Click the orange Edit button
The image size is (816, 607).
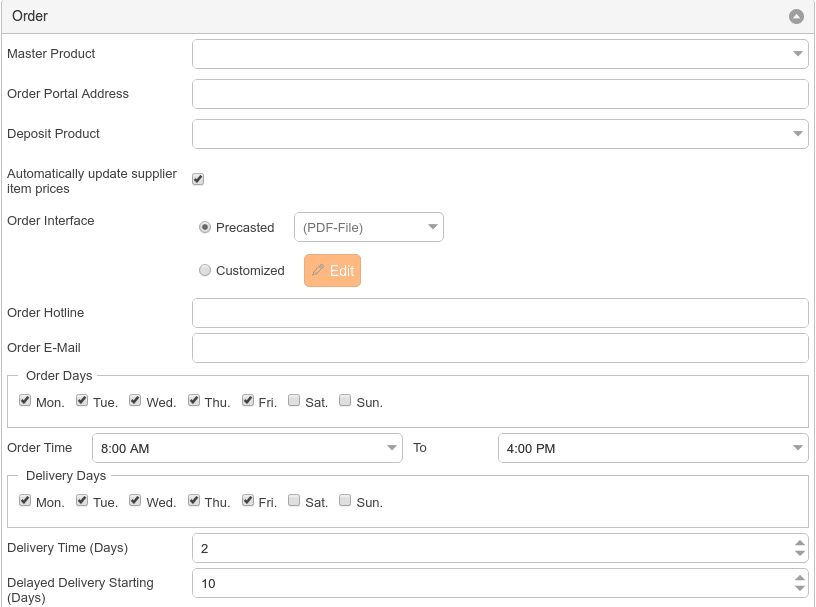[332, 270]
